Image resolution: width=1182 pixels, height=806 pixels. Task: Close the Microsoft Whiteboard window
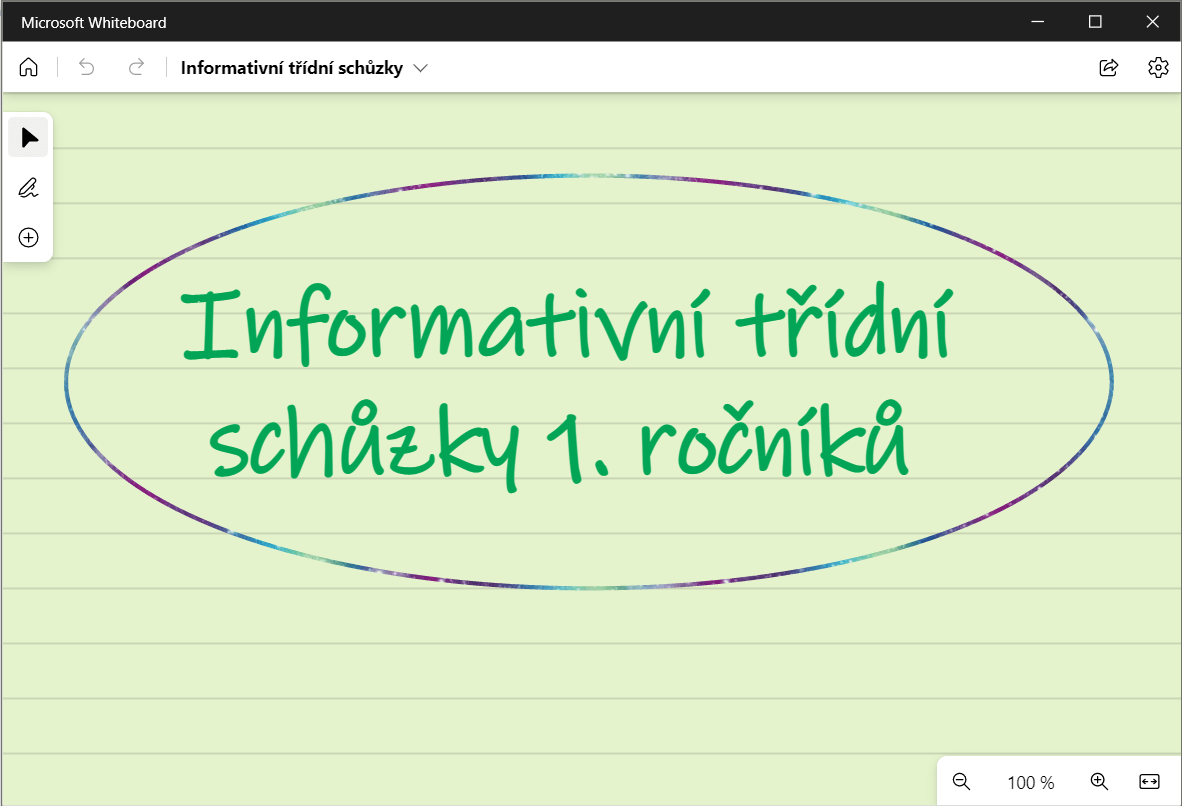(x=1152, y=21)
